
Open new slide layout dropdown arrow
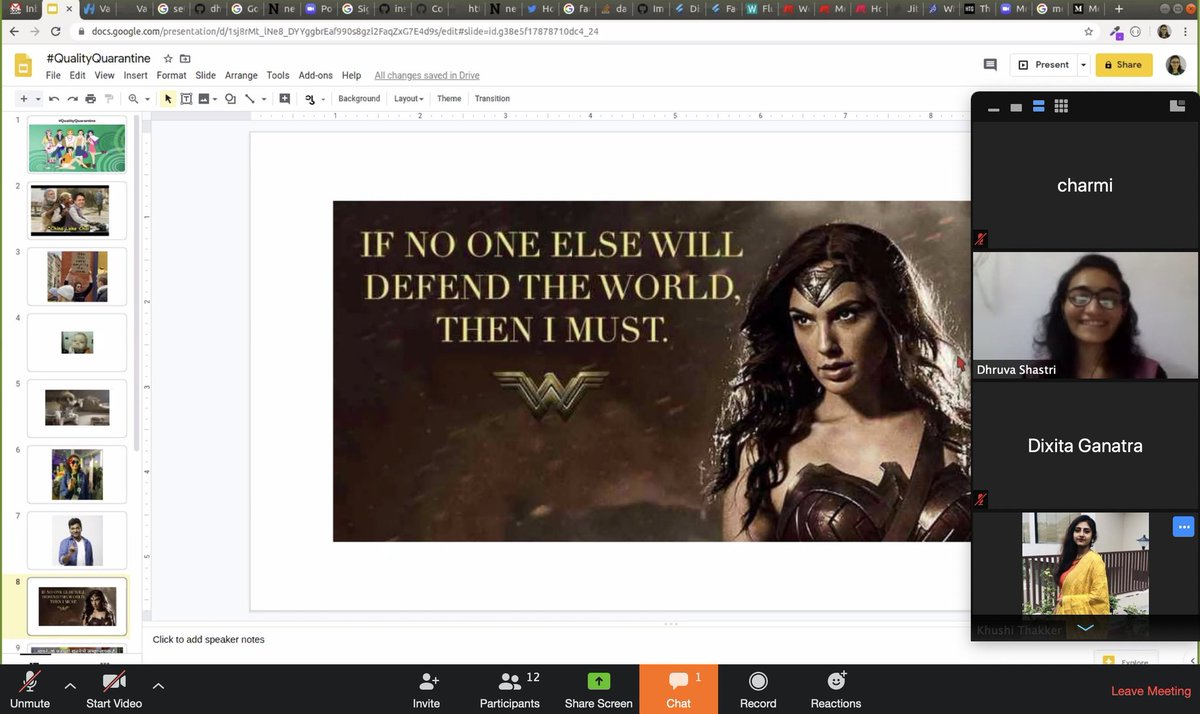click(38, 99)
